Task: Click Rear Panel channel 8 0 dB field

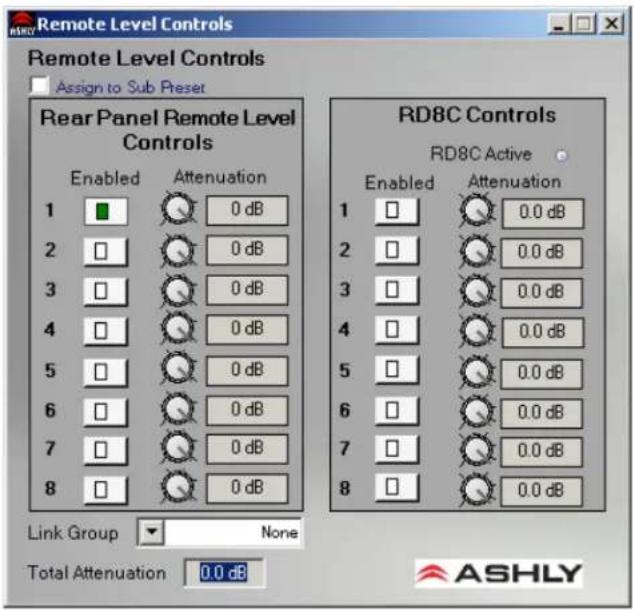Action: tap(247, 489)
